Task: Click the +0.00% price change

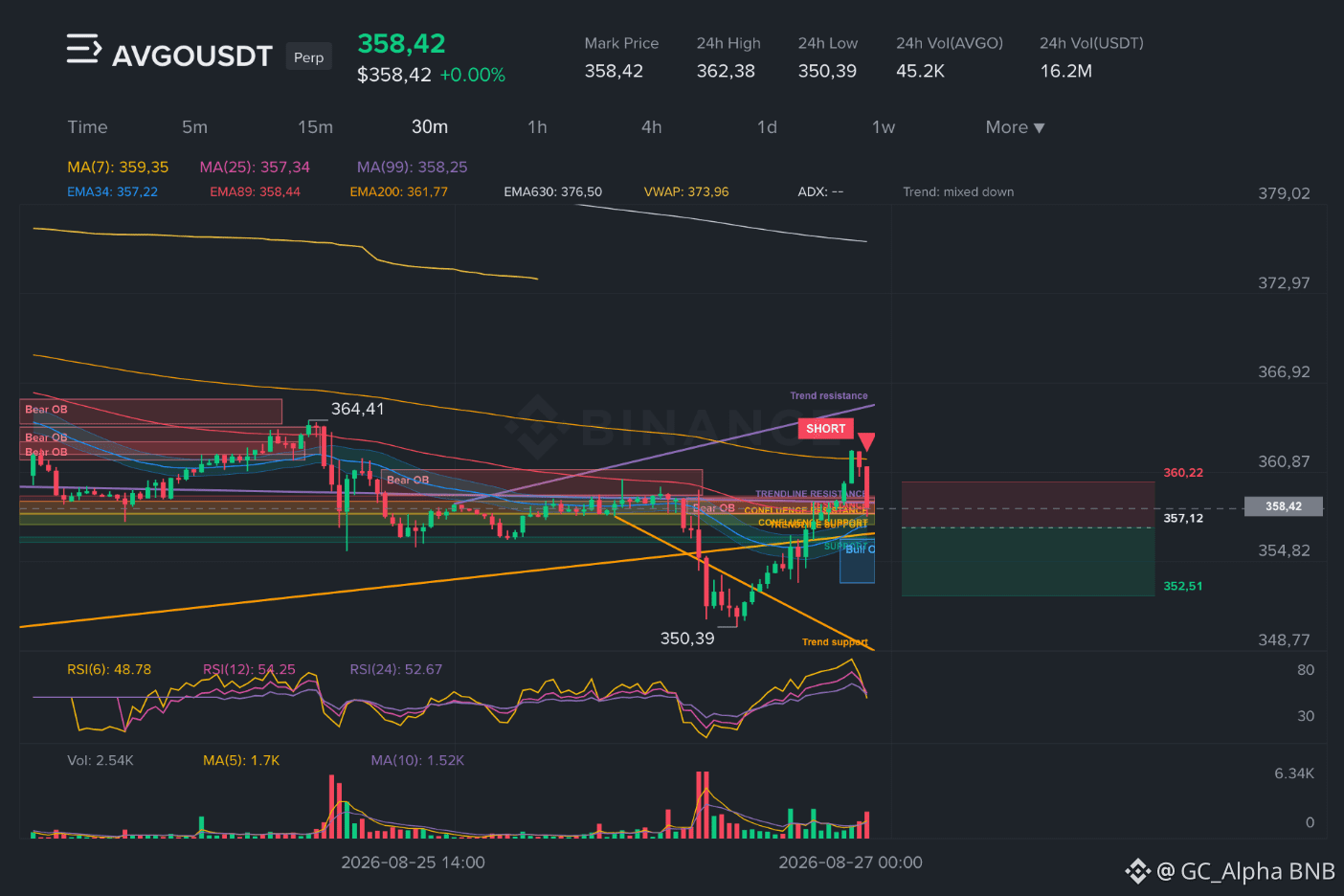Action: [x=472, y=75]
